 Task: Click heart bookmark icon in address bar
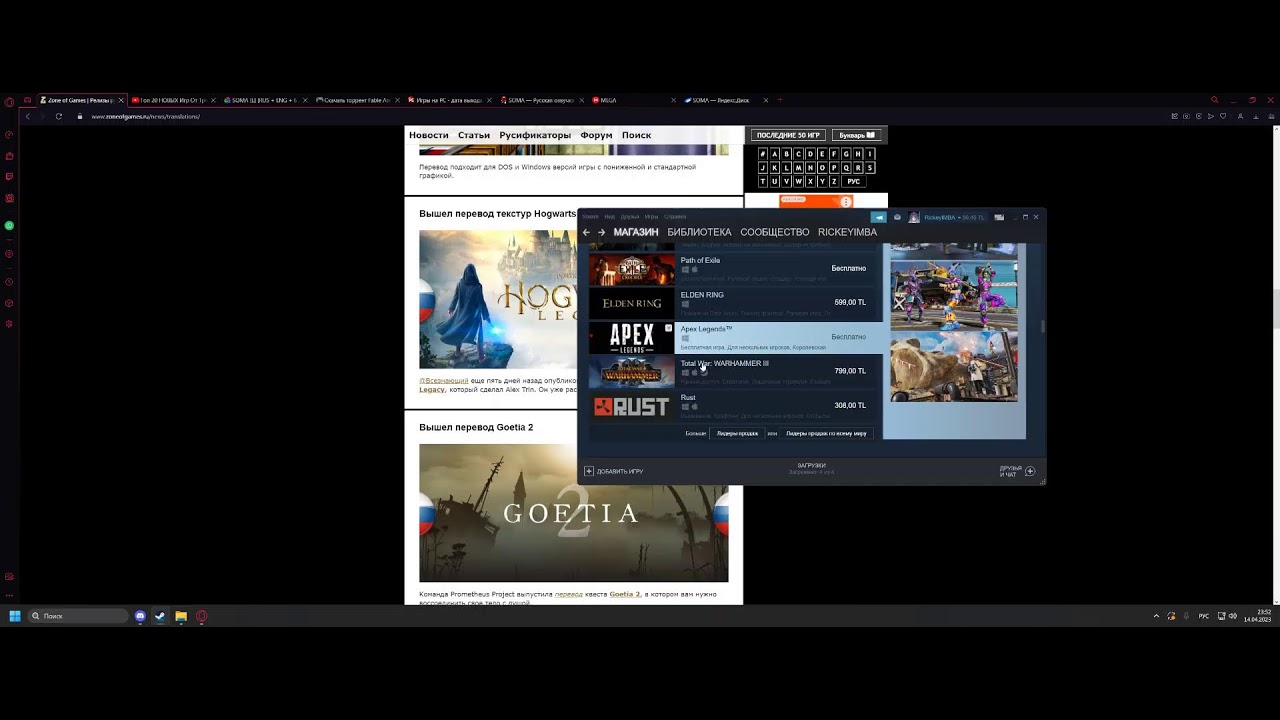(1223, 116)
